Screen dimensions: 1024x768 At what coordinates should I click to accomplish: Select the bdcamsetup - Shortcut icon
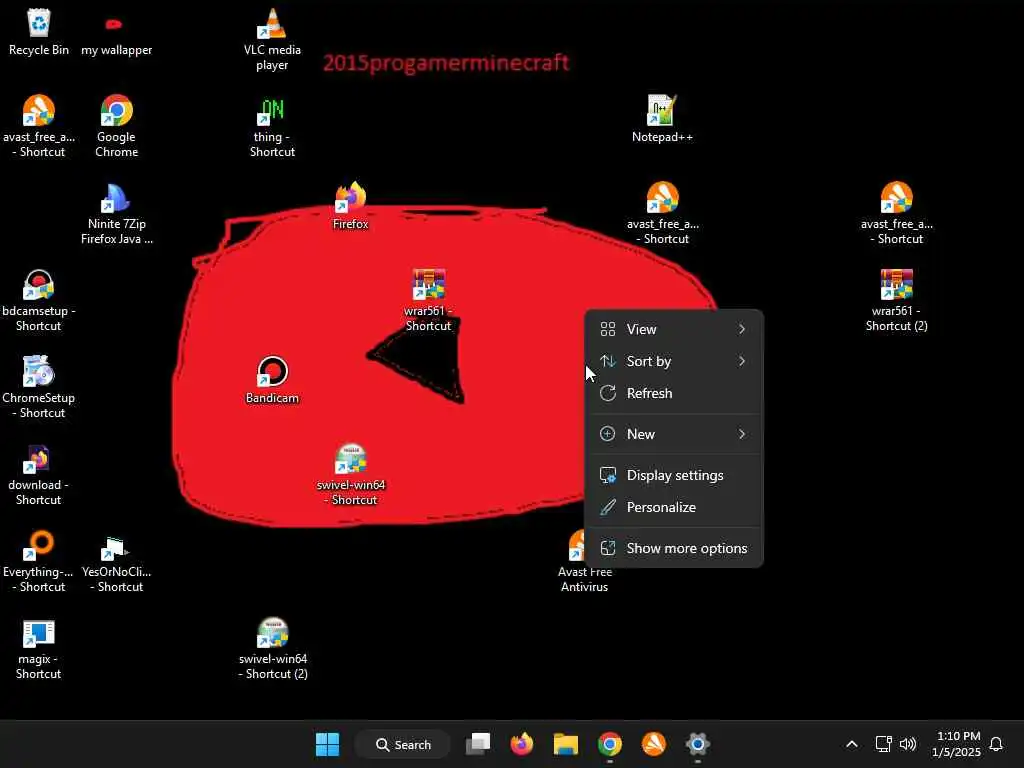39,300
